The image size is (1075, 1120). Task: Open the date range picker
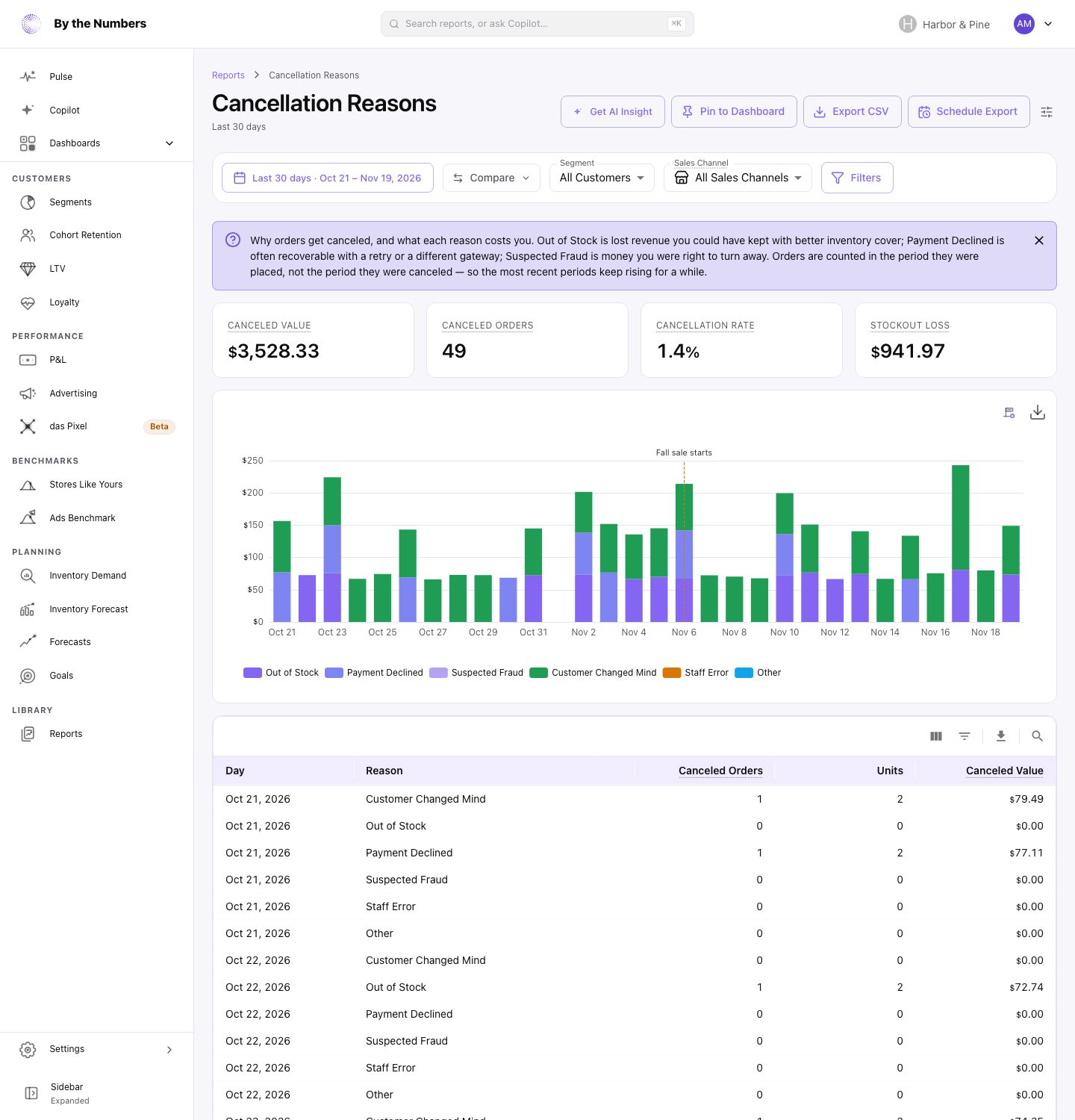[x=328, y=178]
